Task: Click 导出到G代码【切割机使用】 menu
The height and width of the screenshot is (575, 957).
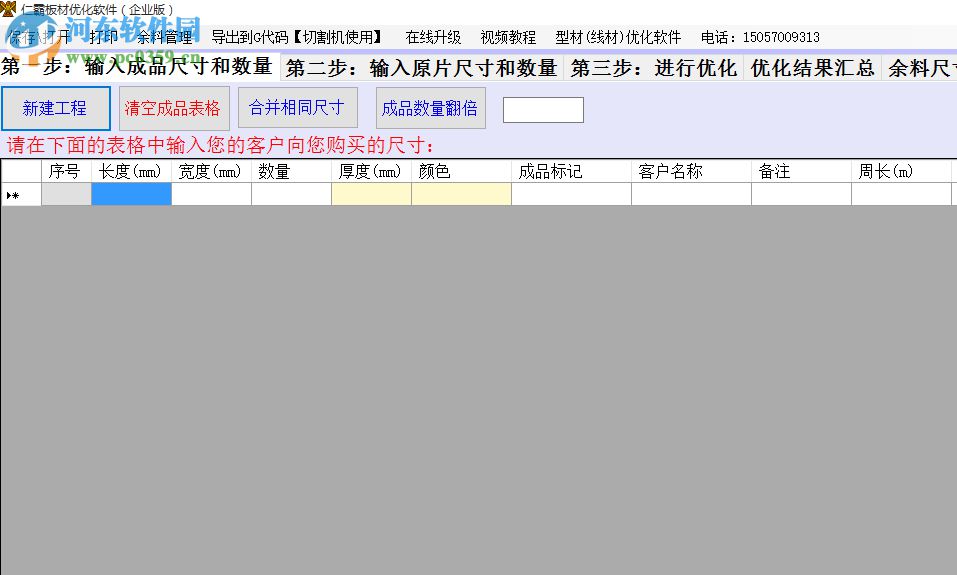Action: pyautogui.click(x=298, y=37)
